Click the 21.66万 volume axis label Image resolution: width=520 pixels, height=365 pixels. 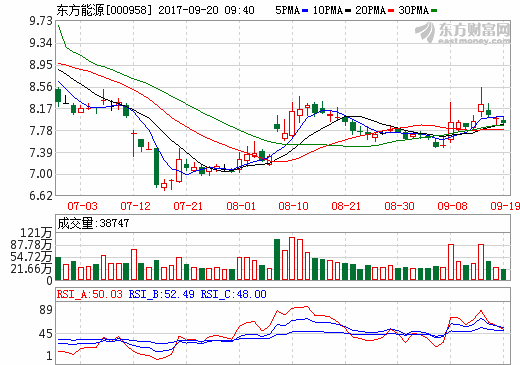point(31,268)
